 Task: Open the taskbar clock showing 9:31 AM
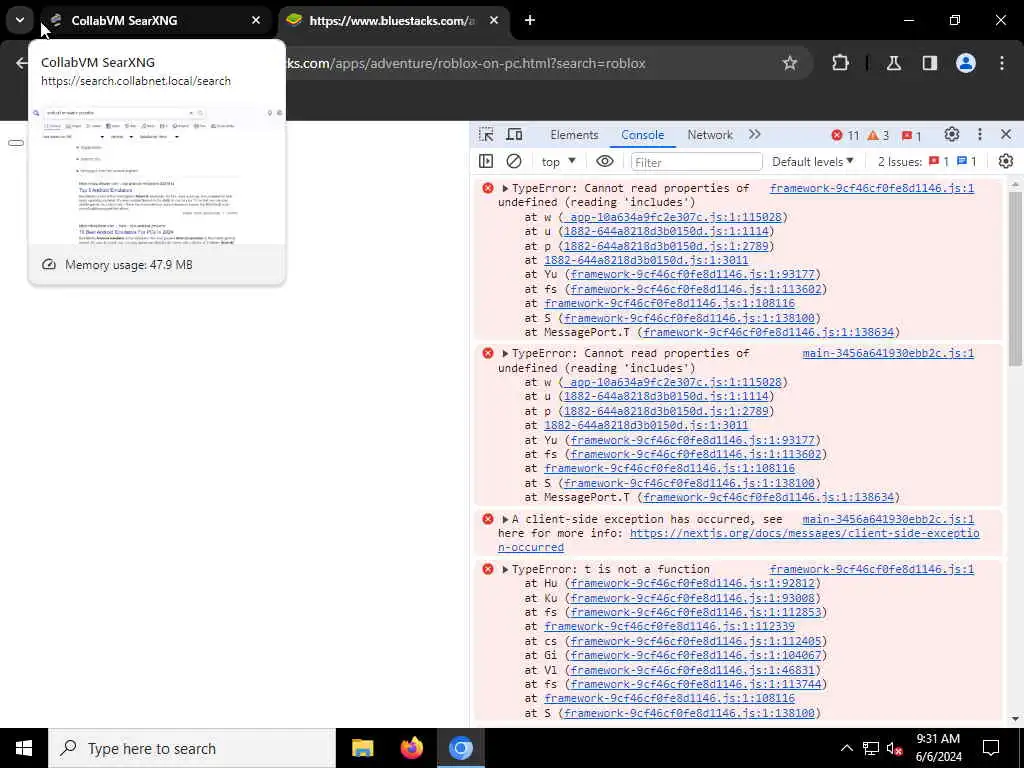(x=938, y=748)
